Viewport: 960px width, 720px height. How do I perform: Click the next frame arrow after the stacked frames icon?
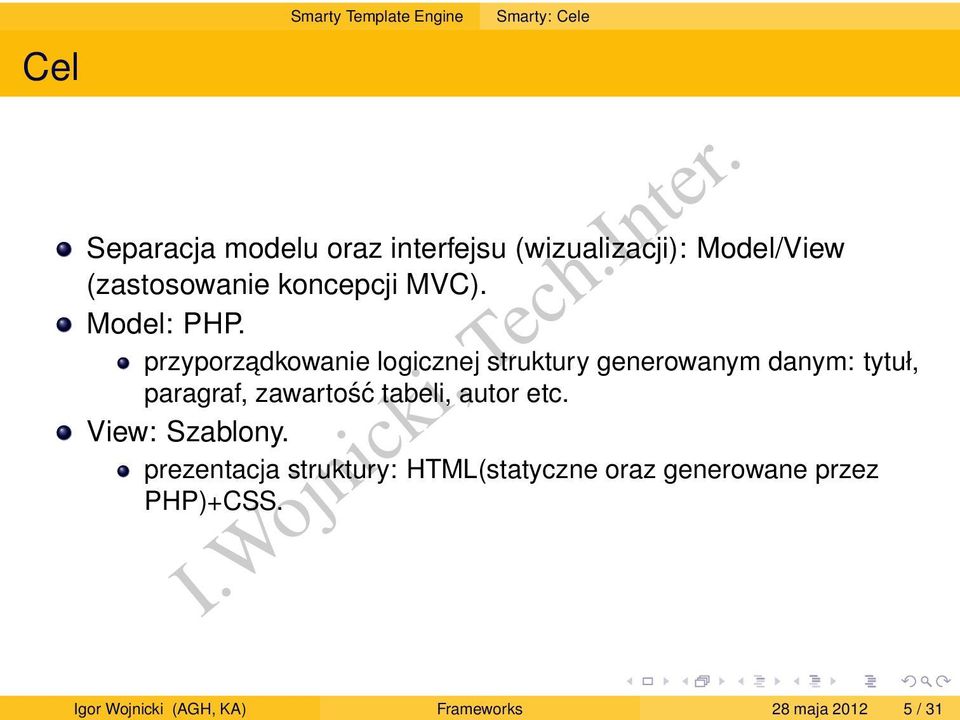click(722, 681)
